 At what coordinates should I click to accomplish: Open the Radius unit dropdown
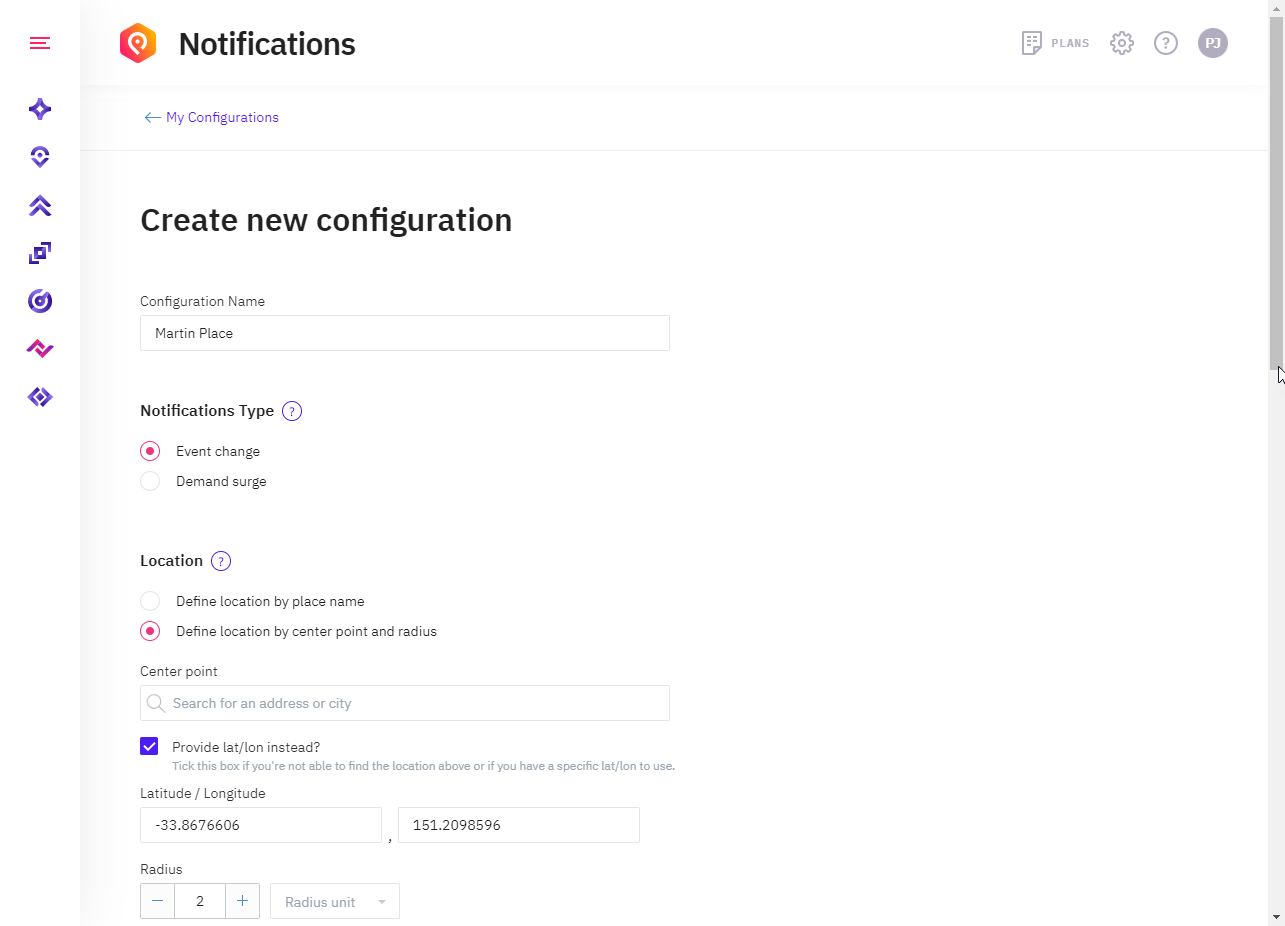point(334,901)
